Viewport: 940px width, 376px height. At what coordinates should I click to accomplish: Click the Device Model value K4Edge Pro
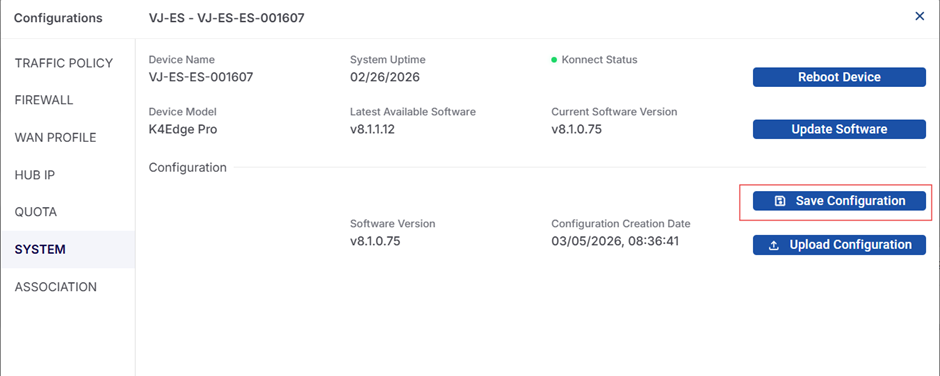tap(183, 129)
